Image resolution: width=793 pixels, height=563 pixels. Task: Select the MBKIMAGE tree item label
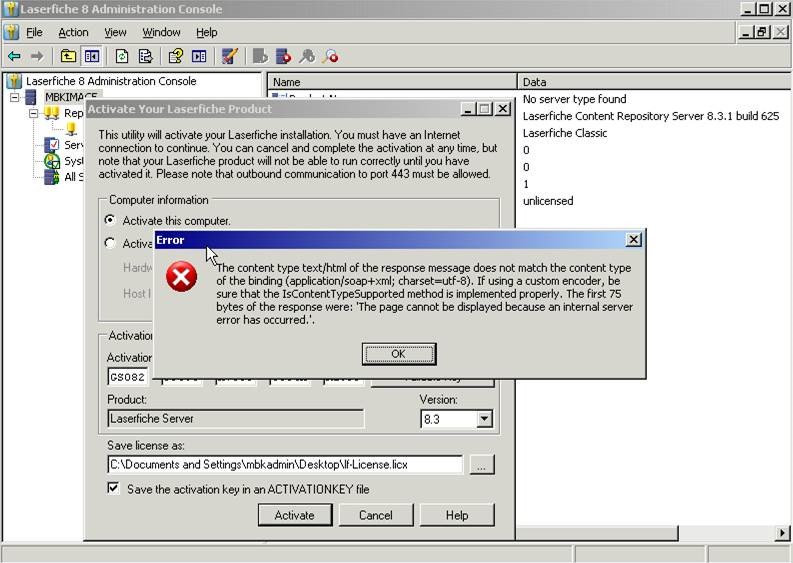click(x=71, y=97)
